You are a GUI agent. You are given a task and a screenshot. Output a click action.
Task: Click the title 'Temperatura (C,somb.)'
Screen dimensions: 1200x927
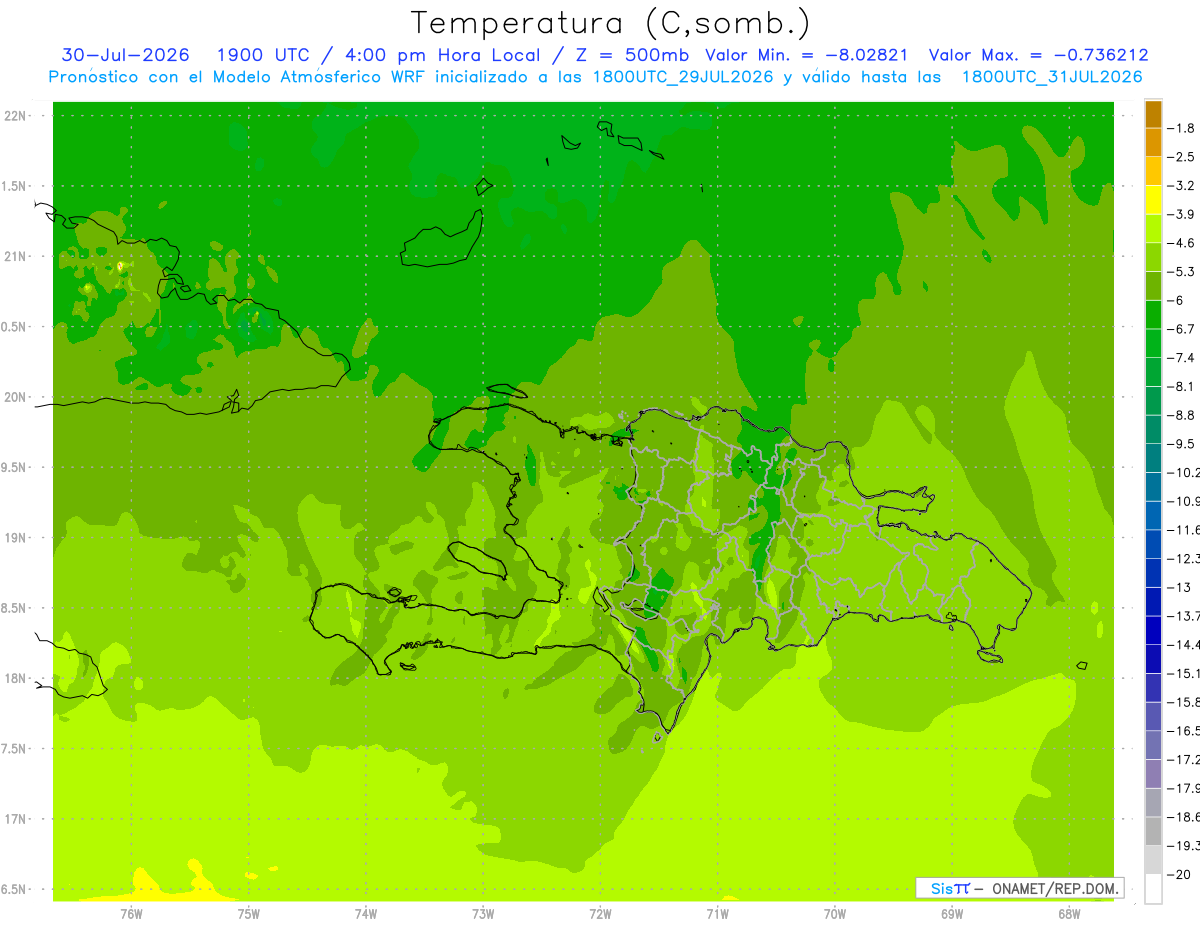pyautogui.click(x=610, y=23)
